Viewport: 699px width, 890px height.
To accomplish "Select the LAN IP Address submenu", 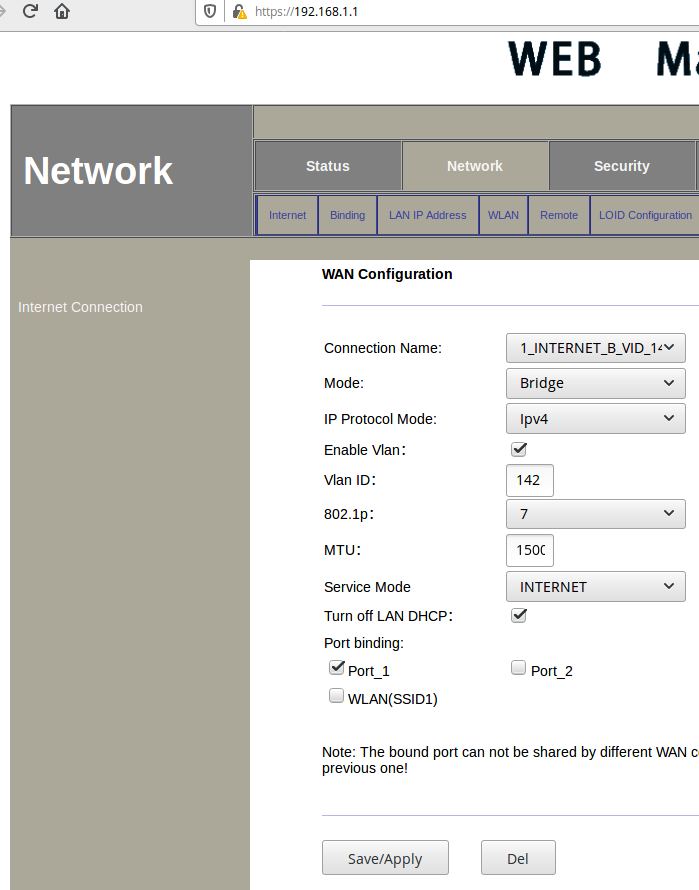I will [x=427, y=215].
